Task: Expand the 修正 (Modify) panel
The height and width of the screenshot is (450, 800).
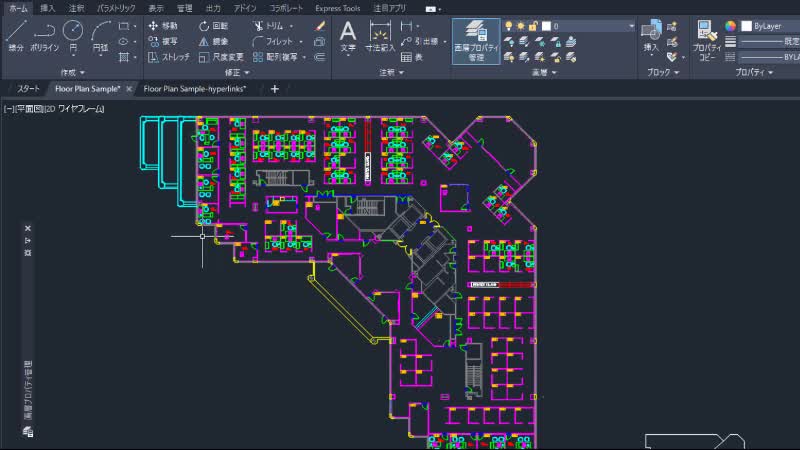Action: pyautogui.click(x=237, y=73)
